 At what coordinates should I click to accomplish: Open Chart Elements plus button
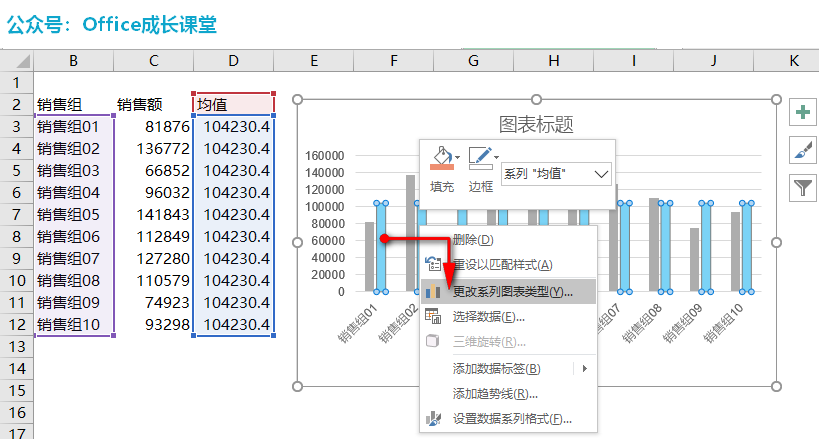click(x=803, y=112)
